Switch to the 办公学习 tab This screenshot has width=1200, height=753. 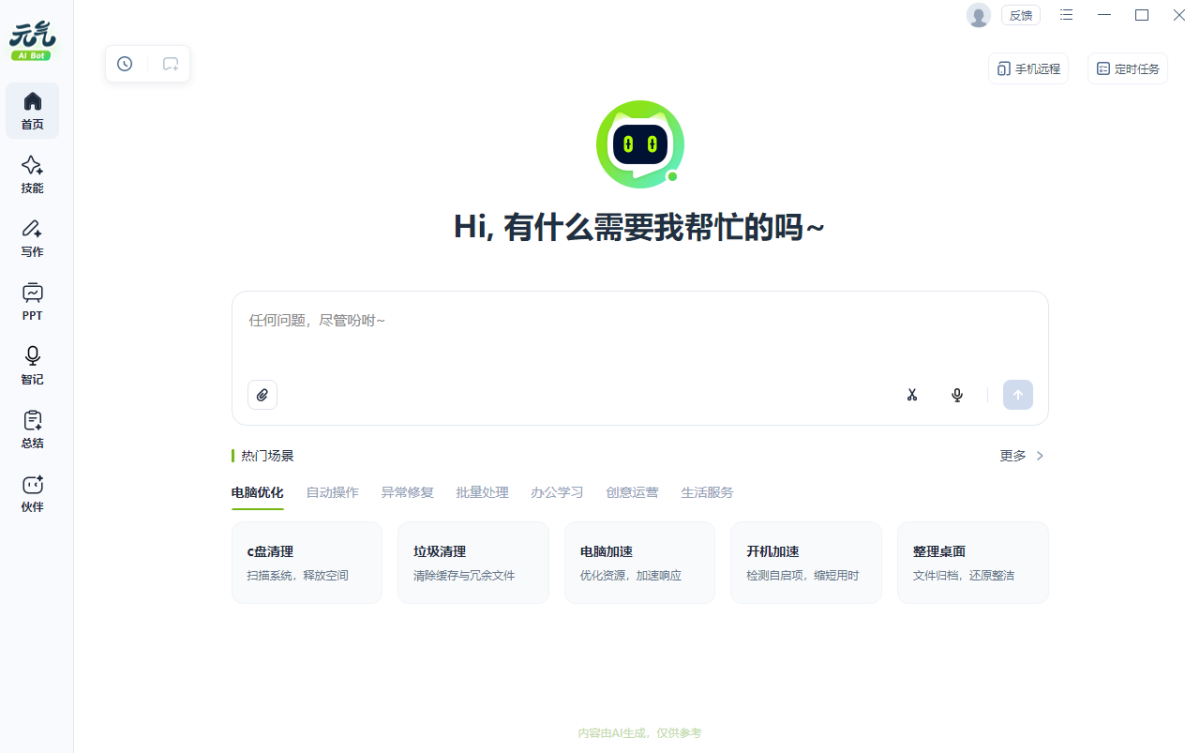[x=557, y=492]
